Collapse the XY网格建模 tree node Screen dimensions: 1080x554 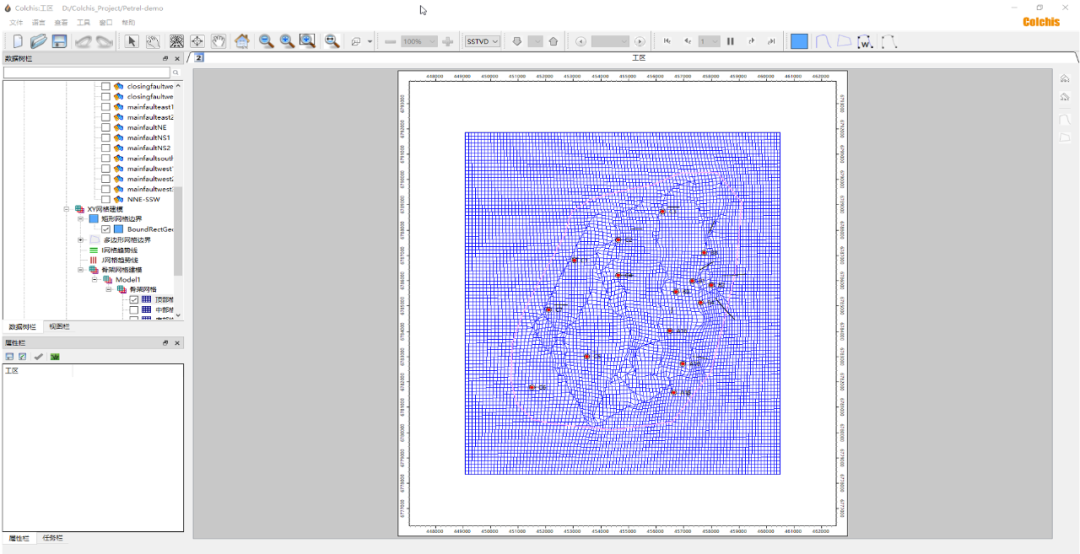(67, 209)
